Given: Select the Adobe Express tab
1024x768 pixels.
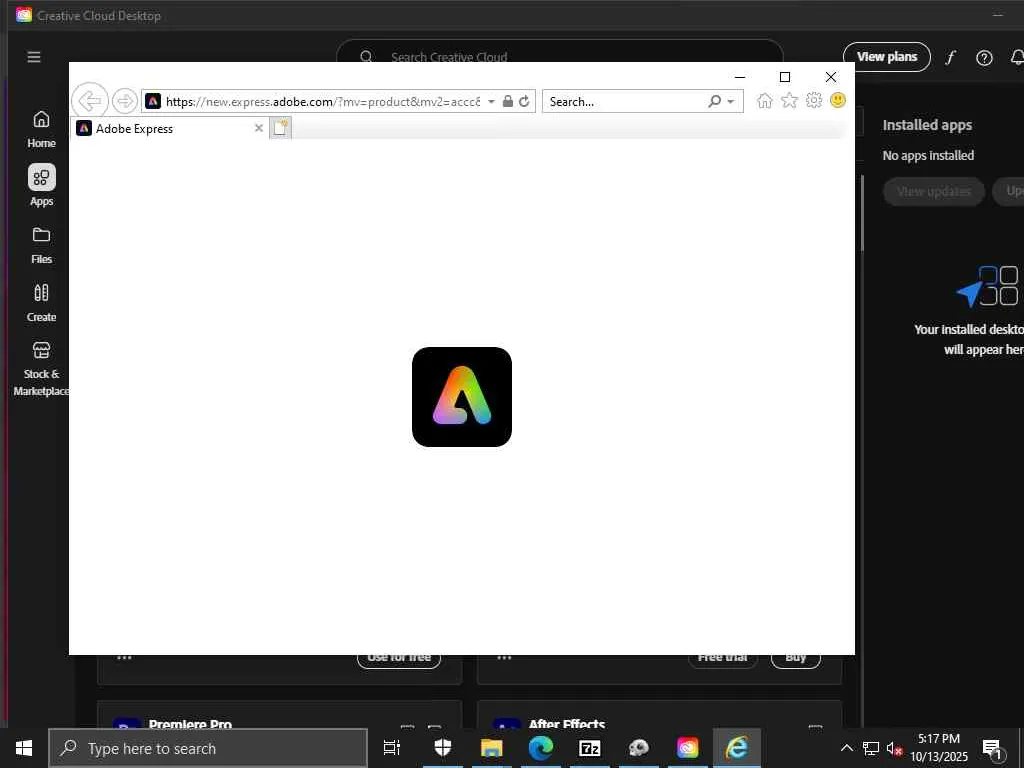Looking at the screenshot, I should point(170,129).
